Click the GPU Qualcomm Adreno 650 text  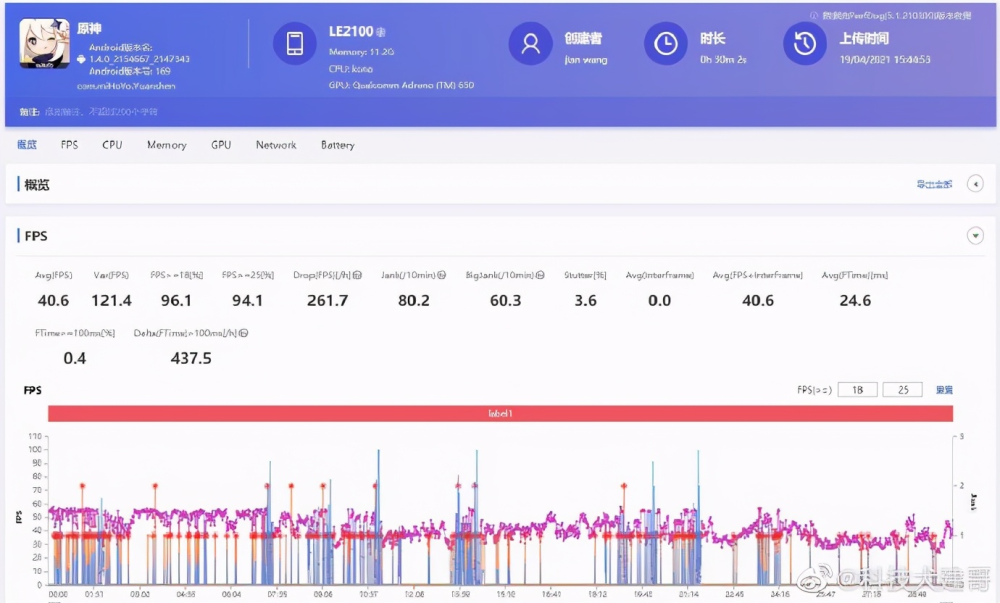(401, 85)
